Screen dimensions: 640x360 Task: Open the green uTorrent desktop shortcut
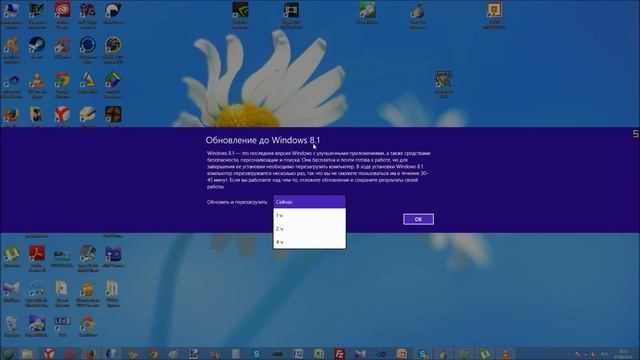tap(11, 257)
